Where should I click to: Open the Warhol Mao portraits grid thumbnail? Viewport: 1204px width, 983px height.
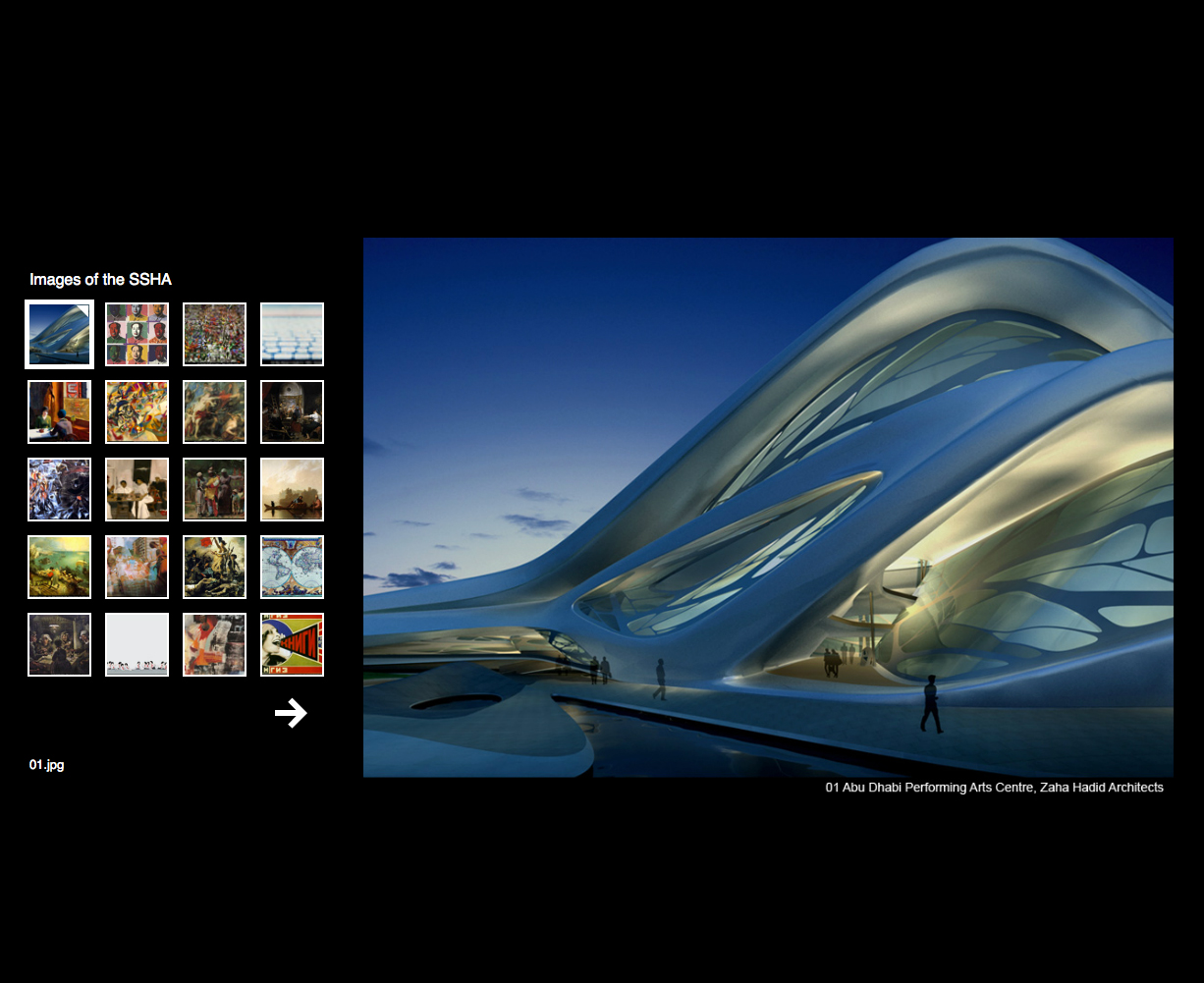point(137,334)
